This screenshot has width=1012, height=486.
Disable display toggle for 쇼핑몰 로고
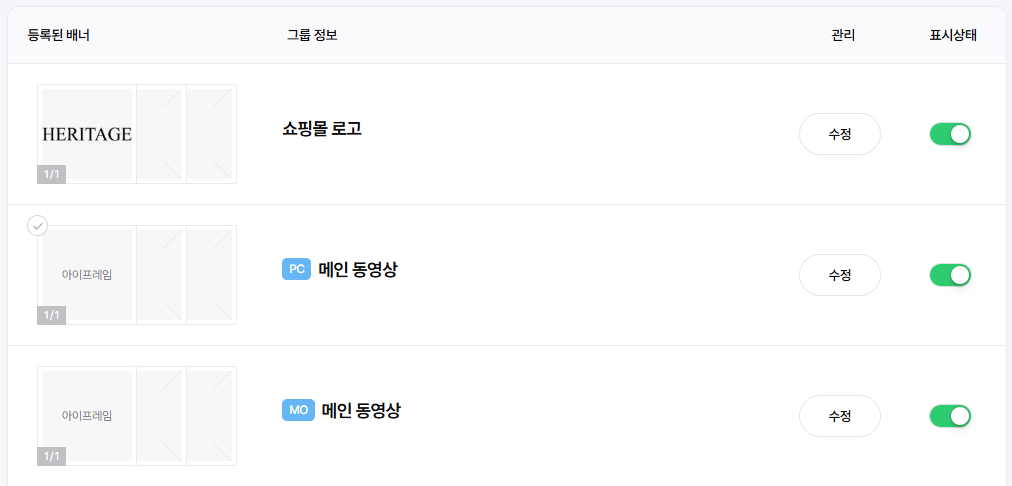950,134
